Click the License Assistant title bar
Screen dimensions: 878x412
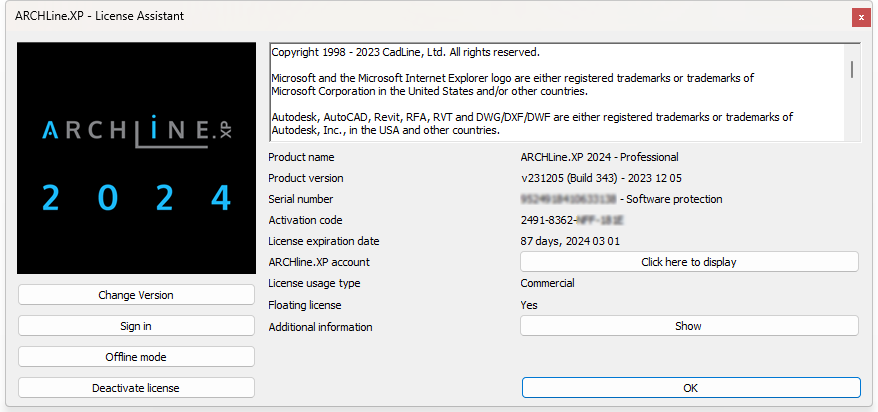click(x=400, y=17)
